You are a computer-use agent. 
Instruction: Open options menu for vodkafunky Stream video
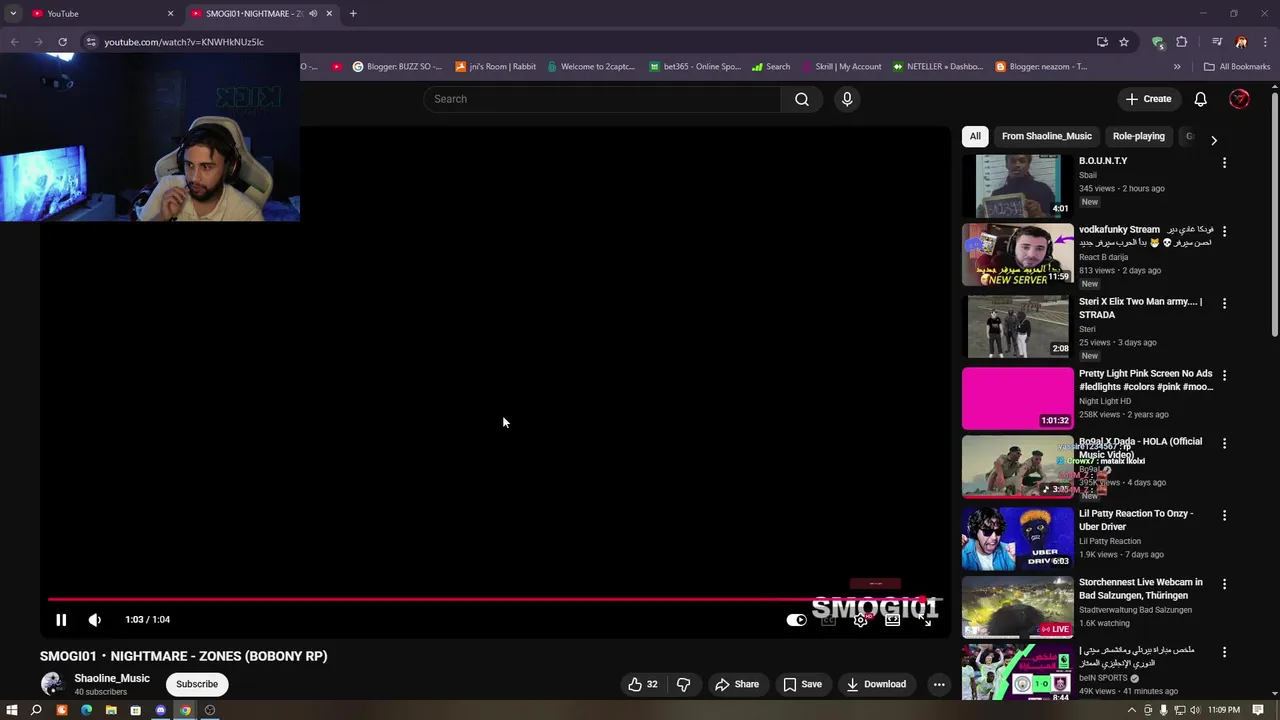[1224, 231]
